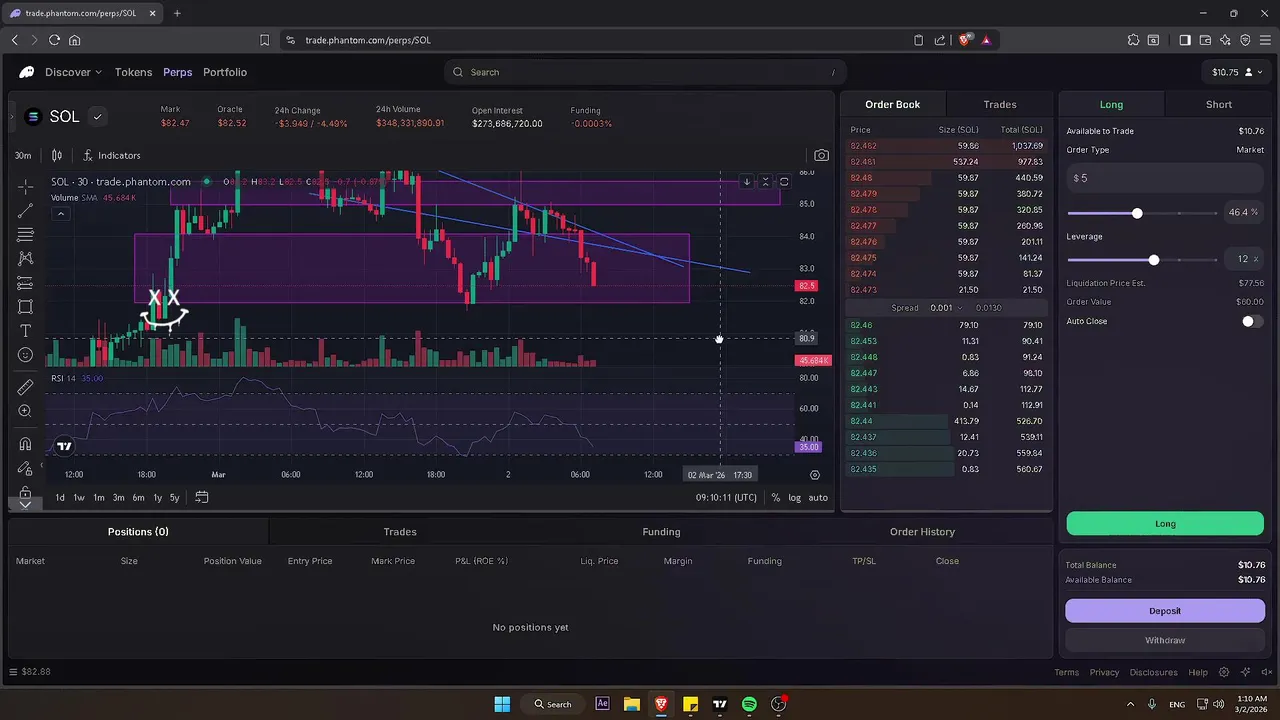Go to Tokens in top navigation
The image size is (1280, 720).
pyautogui.click(x=133, y=72)
